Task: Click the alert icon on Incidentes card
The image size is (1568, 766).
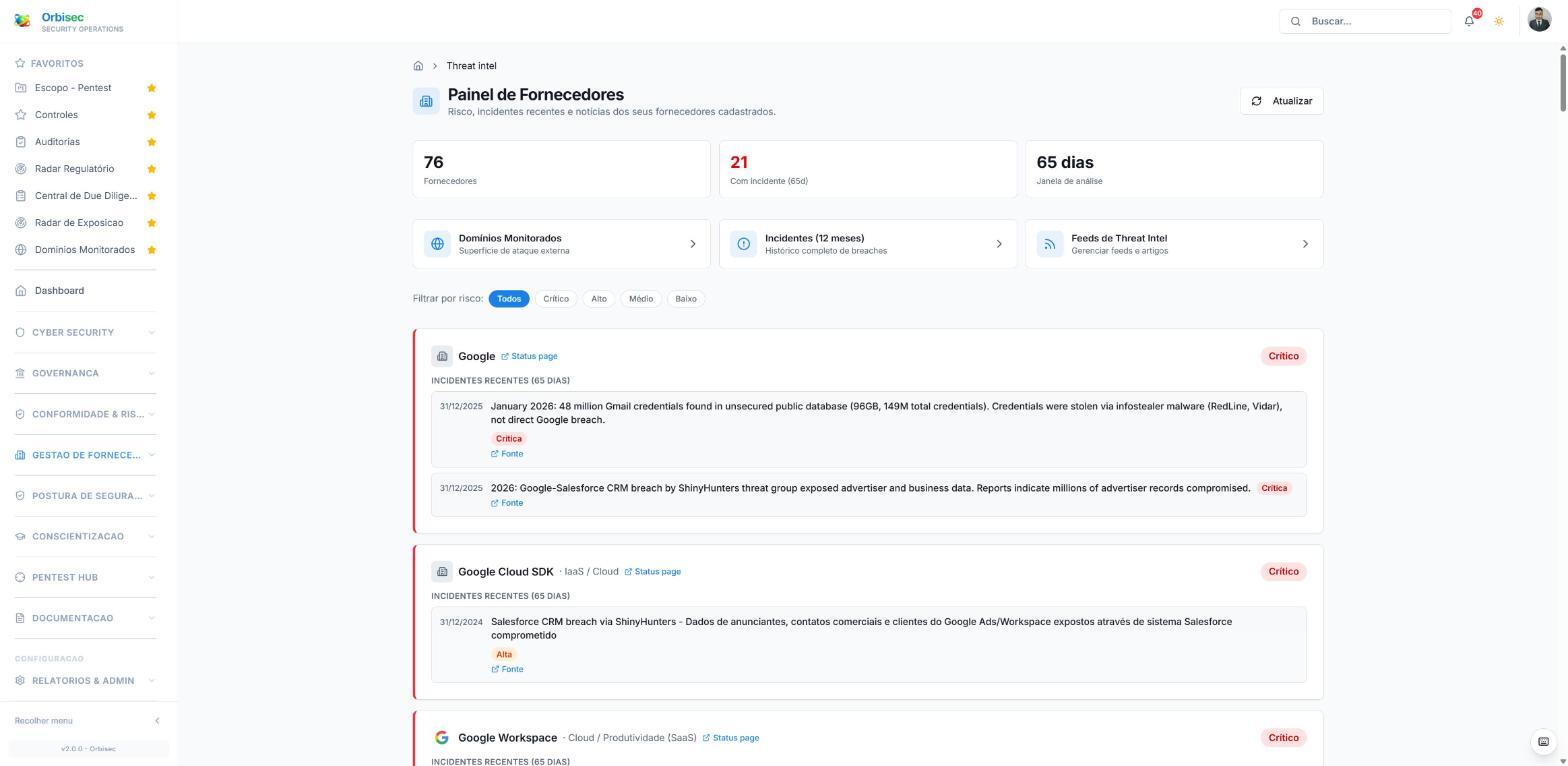Action: tap(744, 244)
